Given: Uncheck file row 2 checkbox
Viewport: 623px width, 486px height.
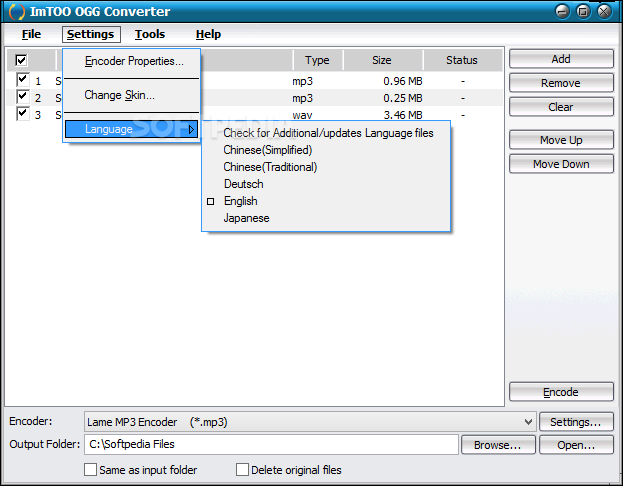Looking at the screenshot, I should (x=23, y=97).
